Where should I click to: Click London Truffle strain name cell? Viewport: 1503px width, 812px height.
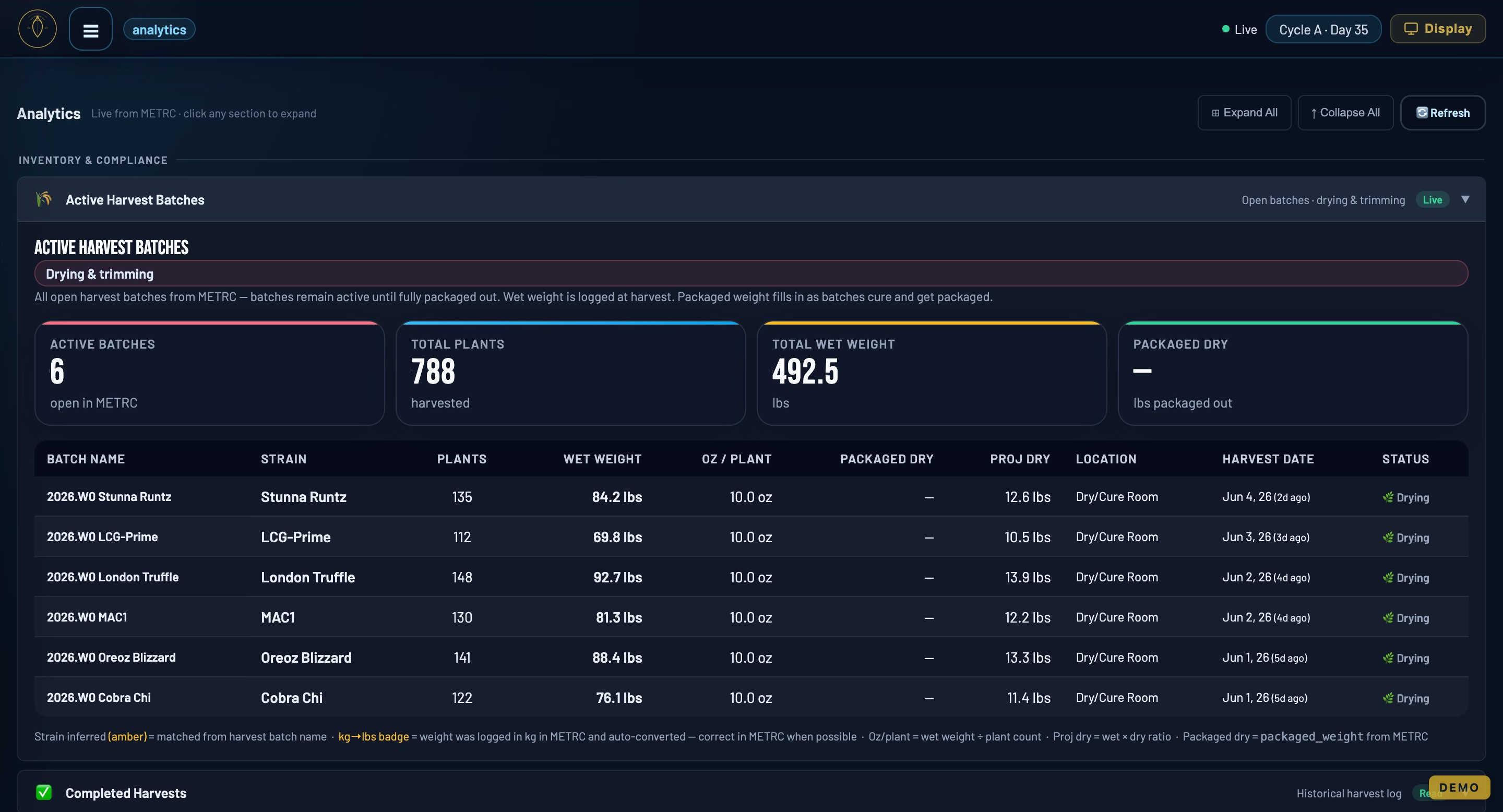[x=308, y=578]
